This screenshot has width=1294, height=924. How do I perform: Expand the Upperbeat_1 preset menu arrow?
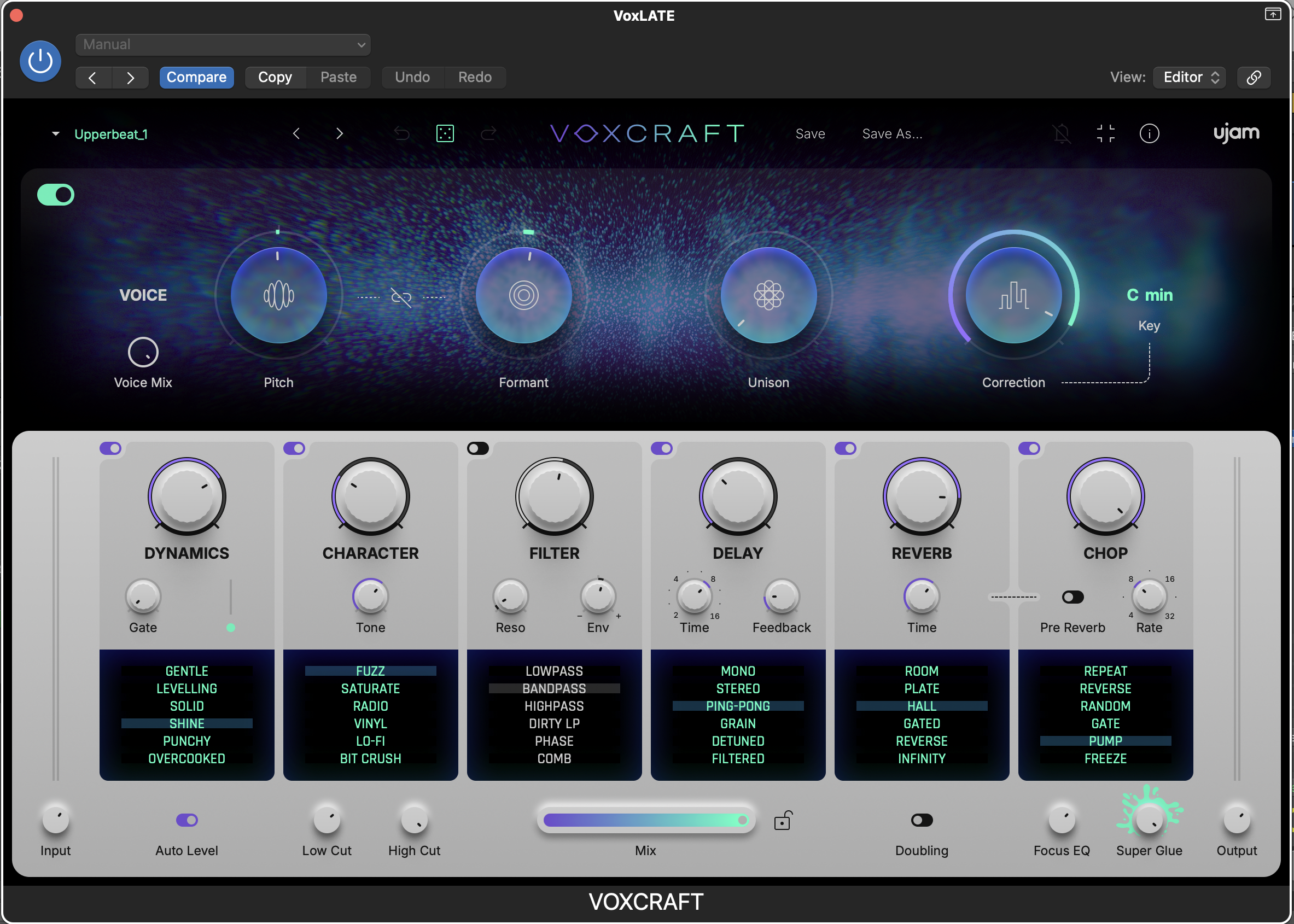click(x=56, y=134)
